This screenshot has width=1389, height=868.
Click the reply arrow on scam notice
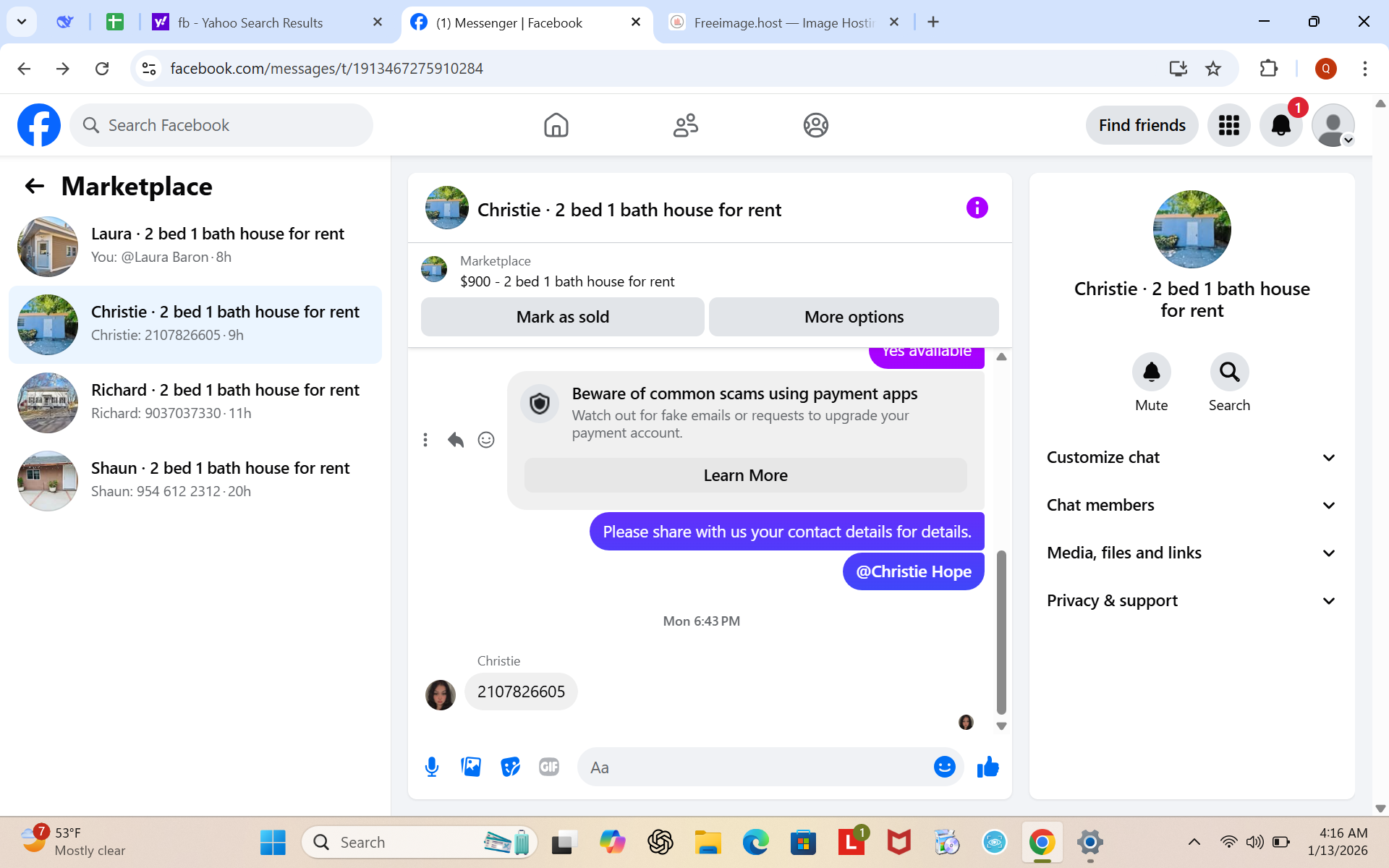[x=455, y=440]
